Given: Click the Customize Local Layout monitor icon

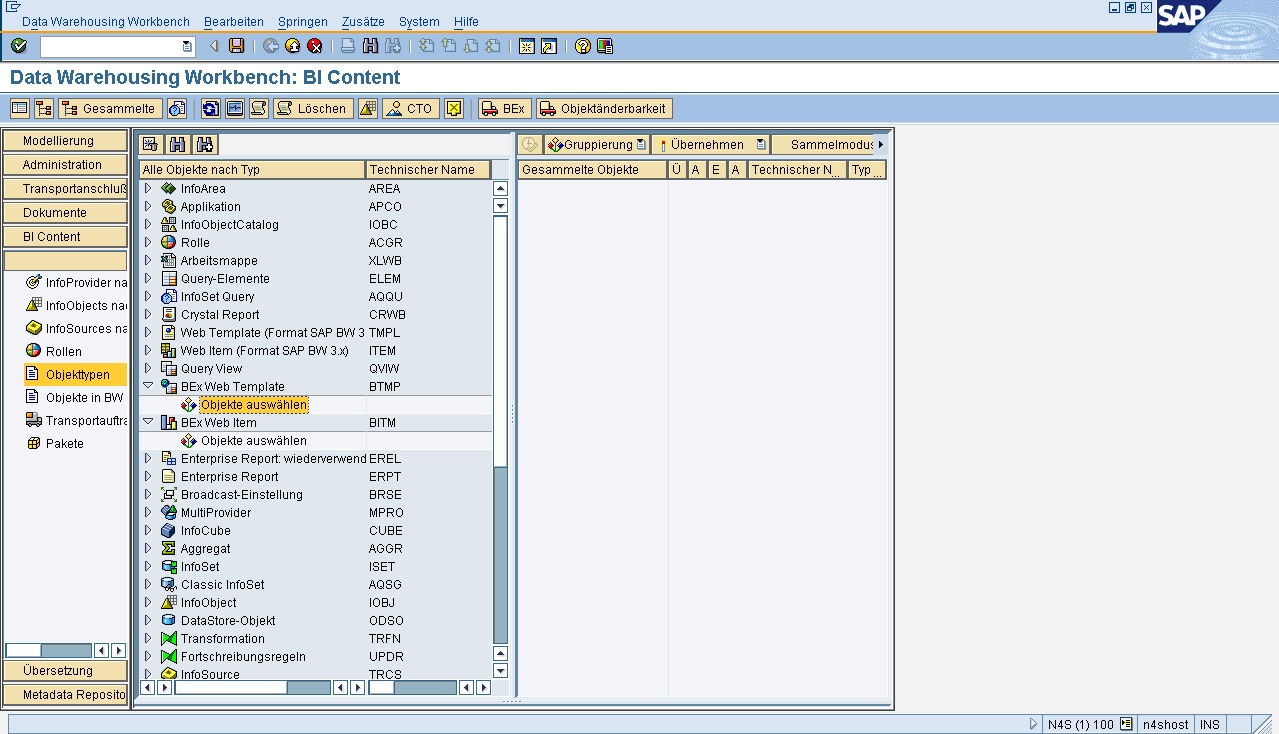Looking at the screenshot, I should click(x=605, y=46).
